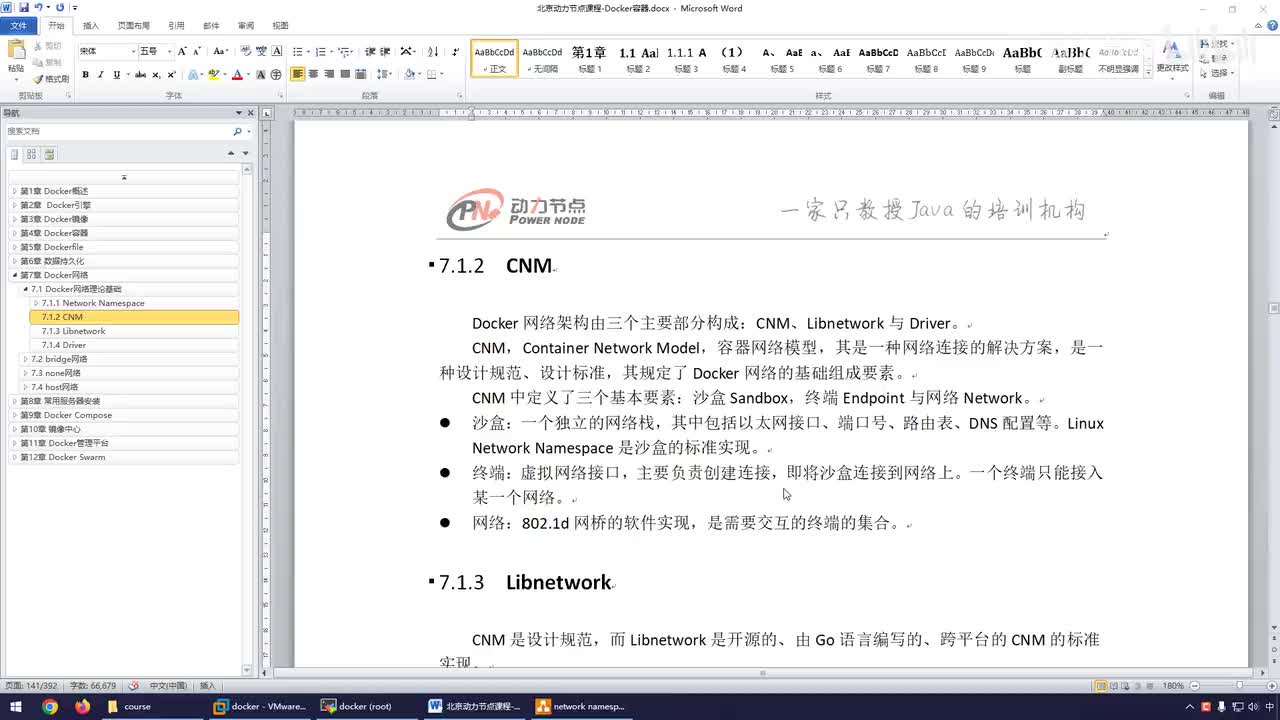Toggle bold formatting

[85, 75]
